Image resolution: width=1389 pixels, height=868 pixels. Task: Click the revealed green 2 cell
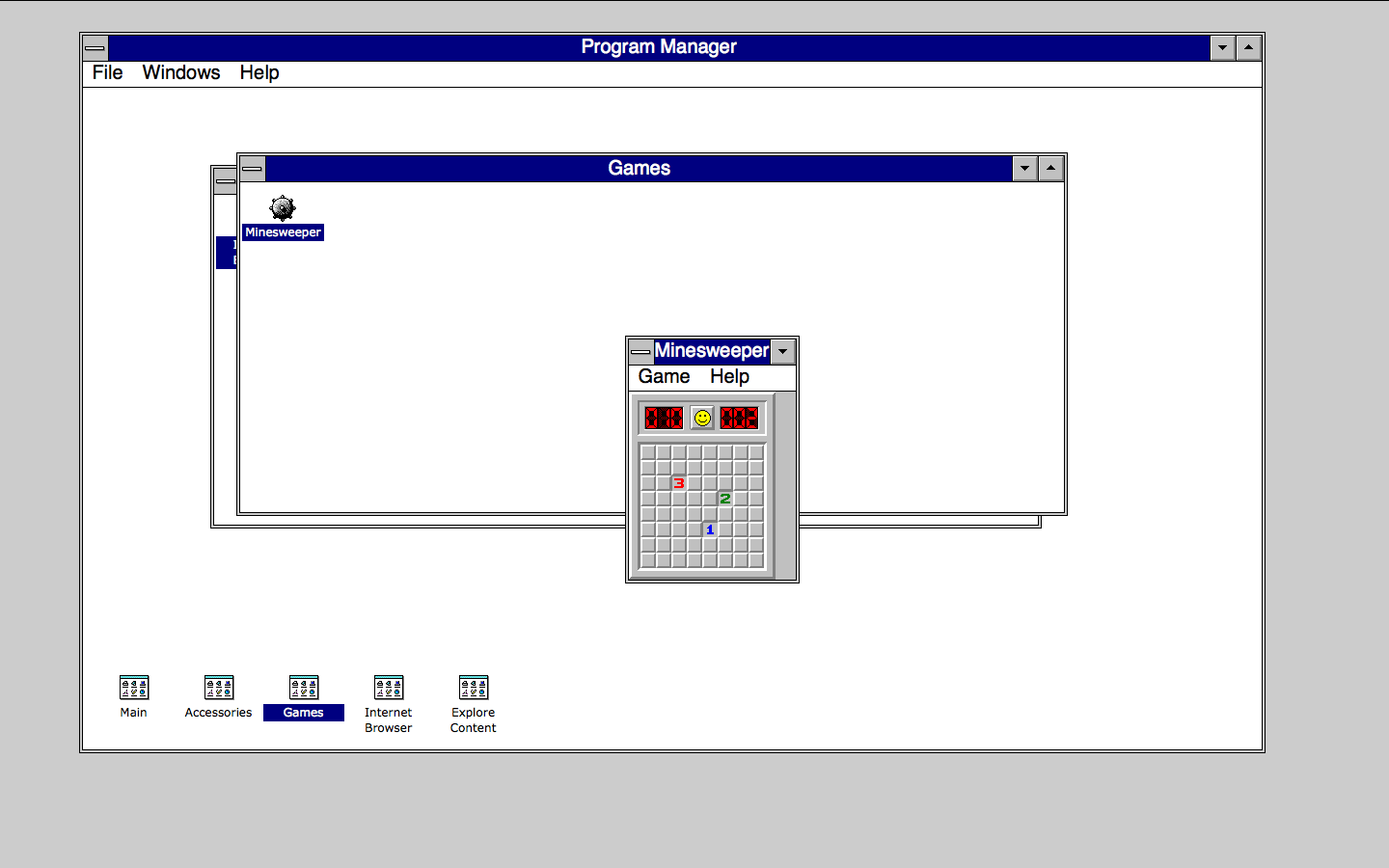click(x=725, y=499)
